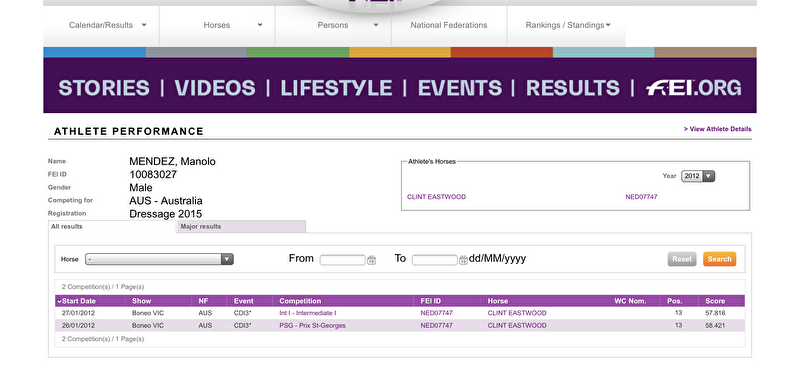Open the Persons menu
800x369 pixels.
tap(333, 25)
